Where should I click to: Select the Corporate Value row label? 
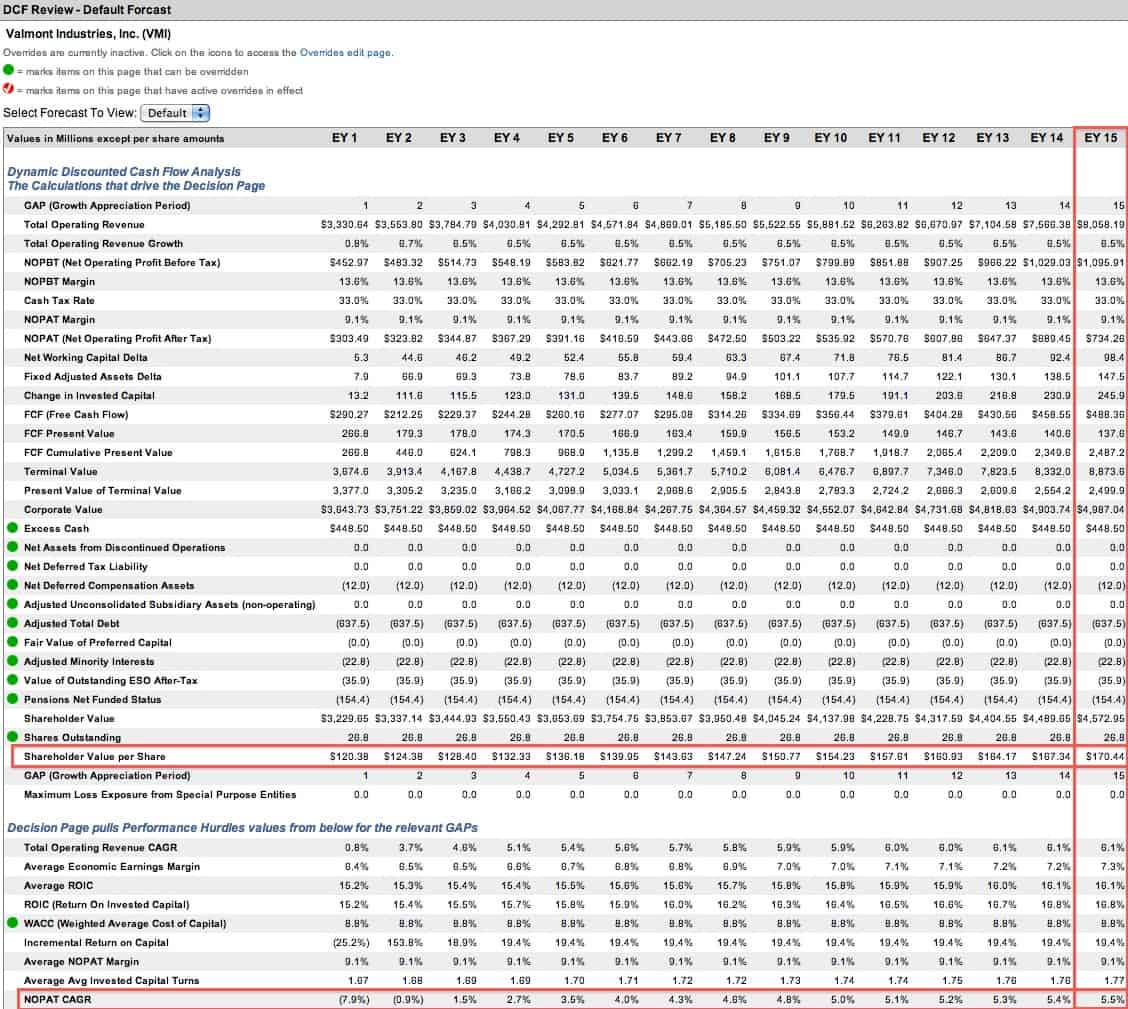click(x=63, y=509)
